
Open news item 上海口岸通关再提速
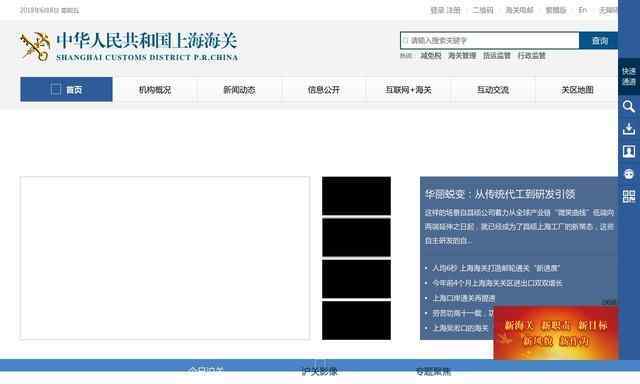[x=464, y=298]
